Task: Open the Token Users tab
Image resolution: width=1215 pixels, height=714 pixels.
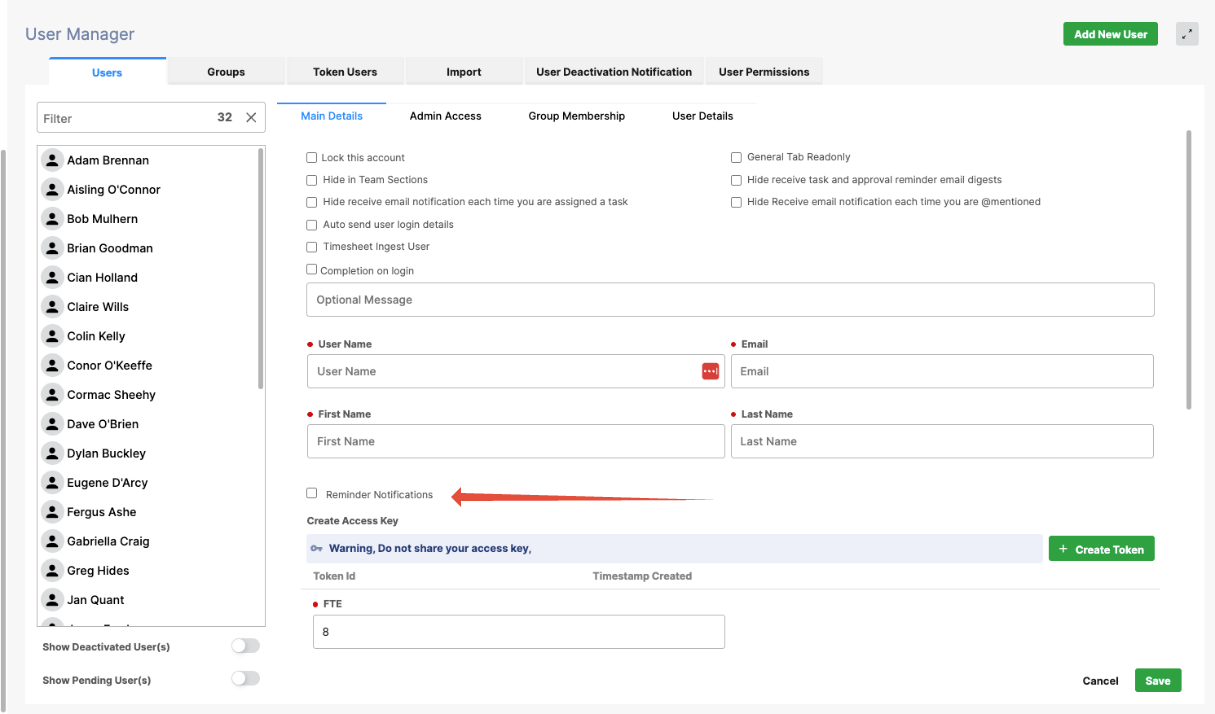Action: pos(345,71)
